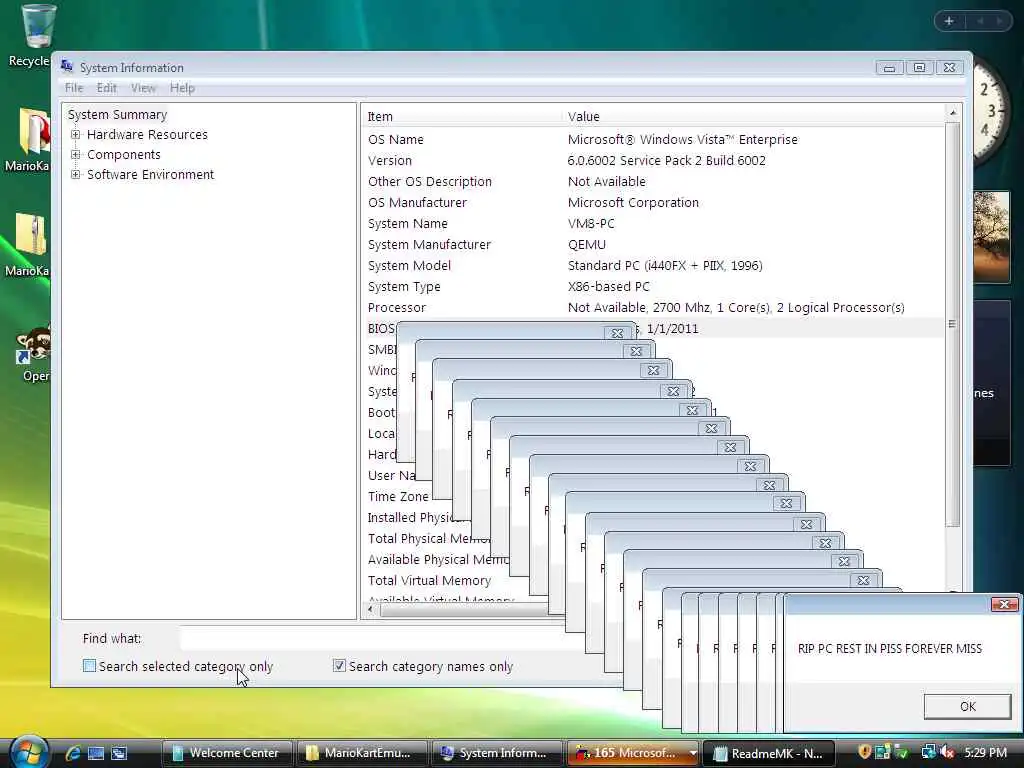Click the Value column header
This screenshot has width=1024, height=768.
[754, 116]
